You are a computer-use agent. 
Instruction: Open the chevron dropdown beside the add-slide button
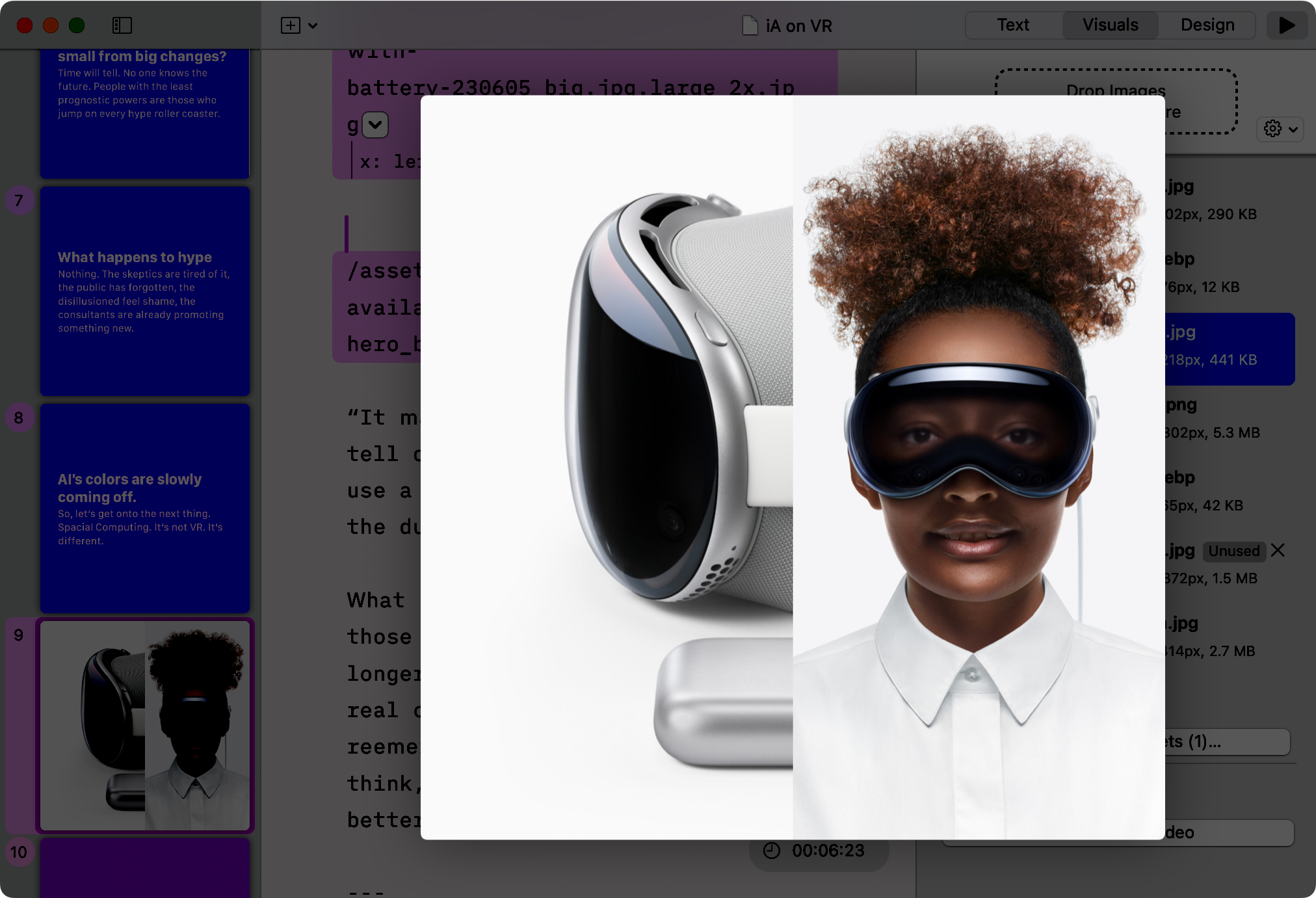(313, 26)
